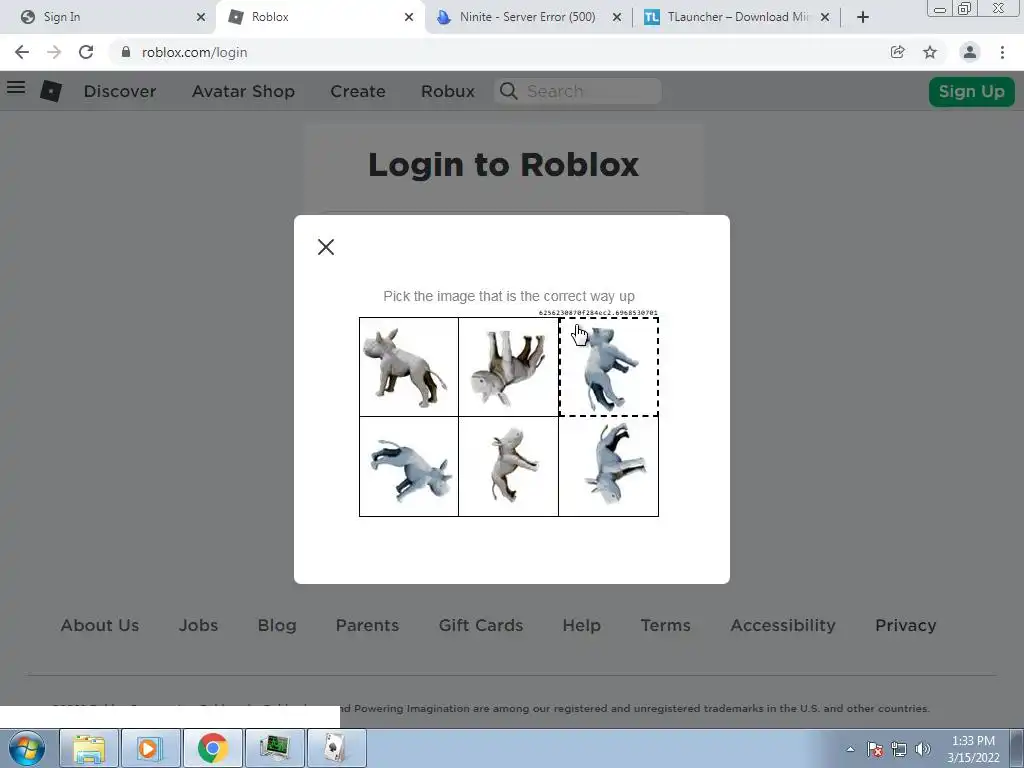Open Discover in Roblox navigation

pyautogui.click(x=120, y=91)
